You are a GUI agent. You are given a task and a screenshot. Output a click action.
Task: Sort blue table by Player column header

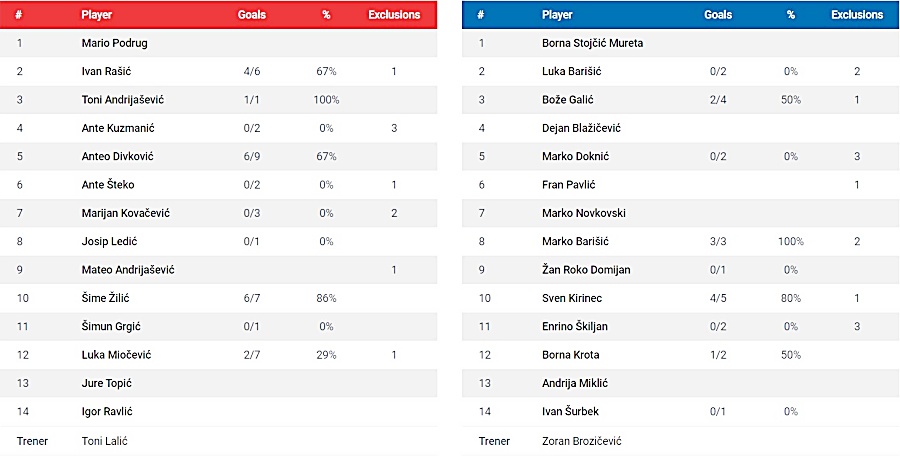557,15
